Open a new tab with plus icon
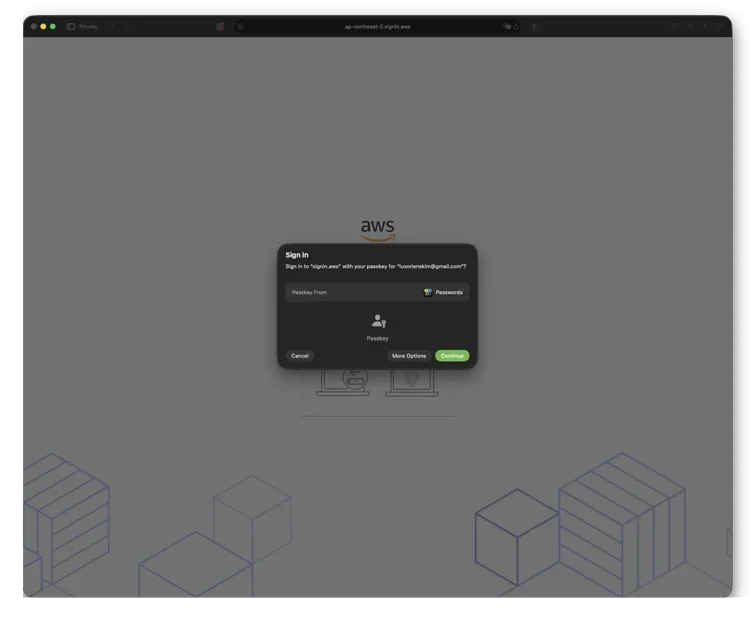This screenshot has height=628, width=755. [x=704, y=26]
